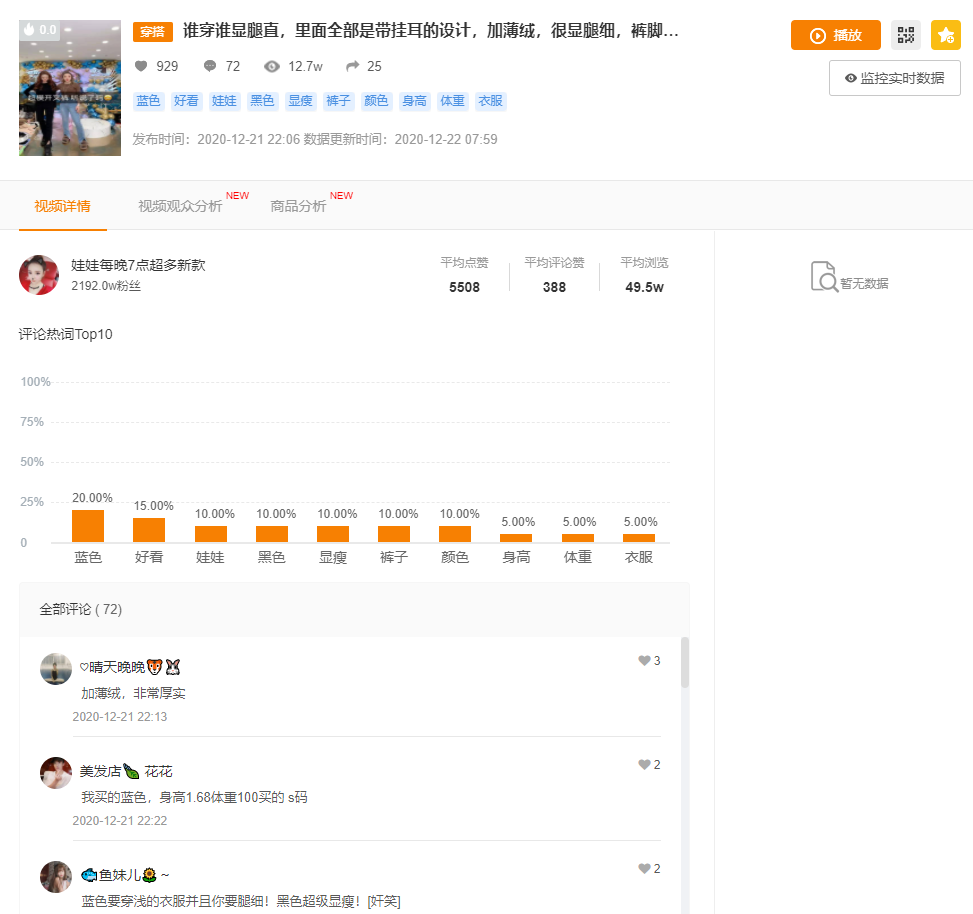
Task: Click the 暂无数据 magnifier icon
Action: coord(822,279)
